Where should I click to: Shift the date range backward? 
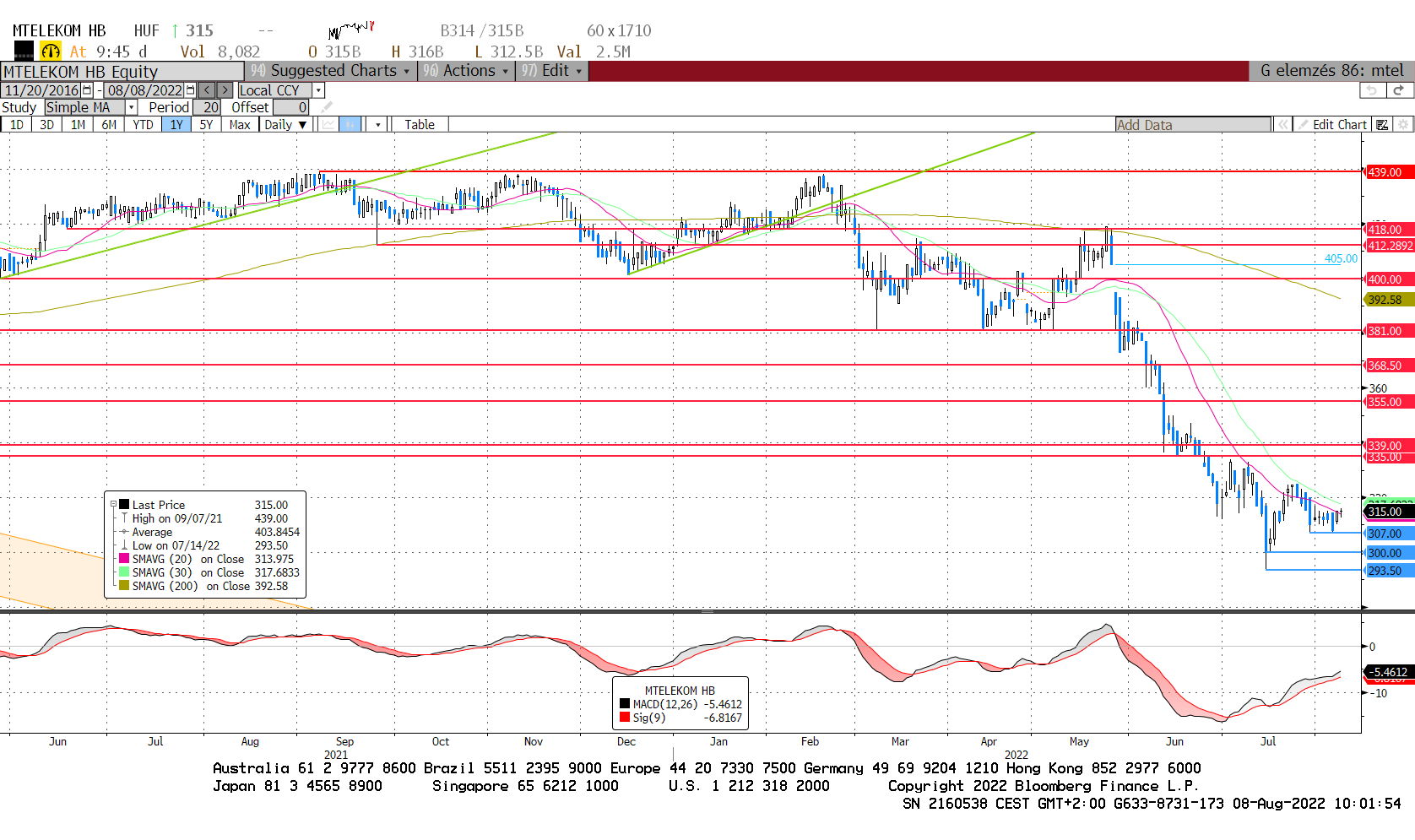point(207,90)
